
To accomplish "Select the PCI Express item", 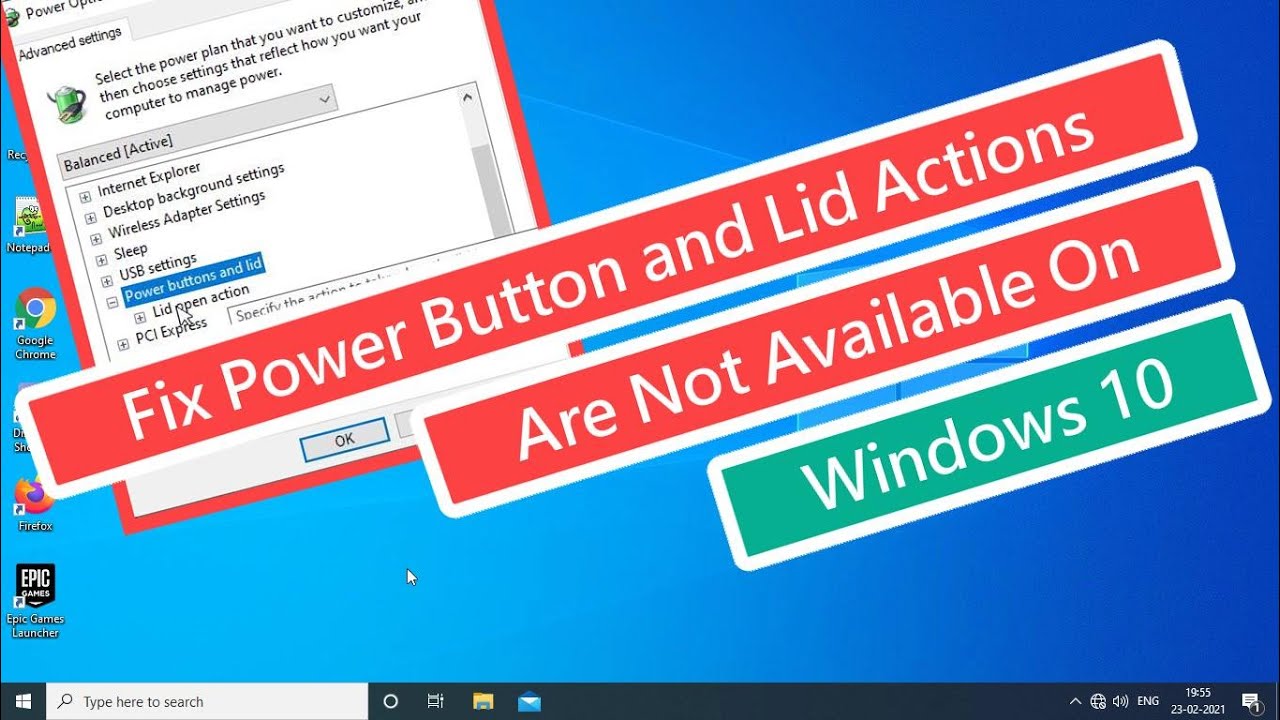I will point(171,330).
